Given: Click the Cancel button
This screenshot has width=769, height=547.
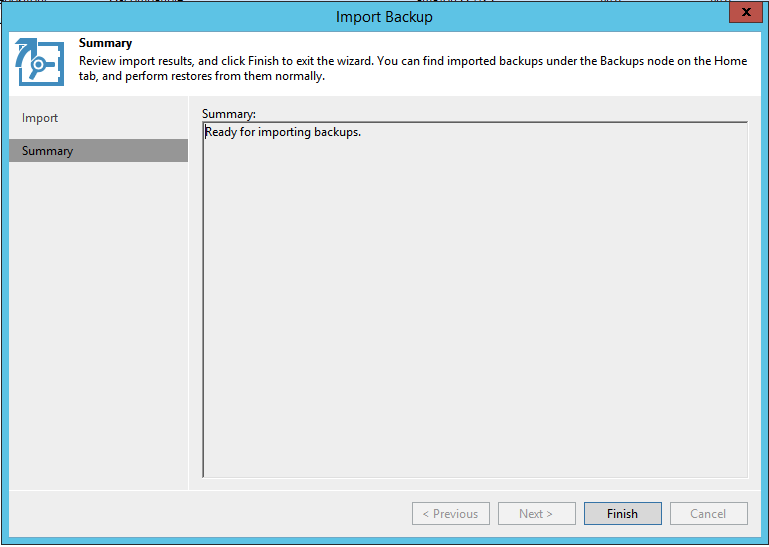Looking at the screenshot, I should (708, 514).
